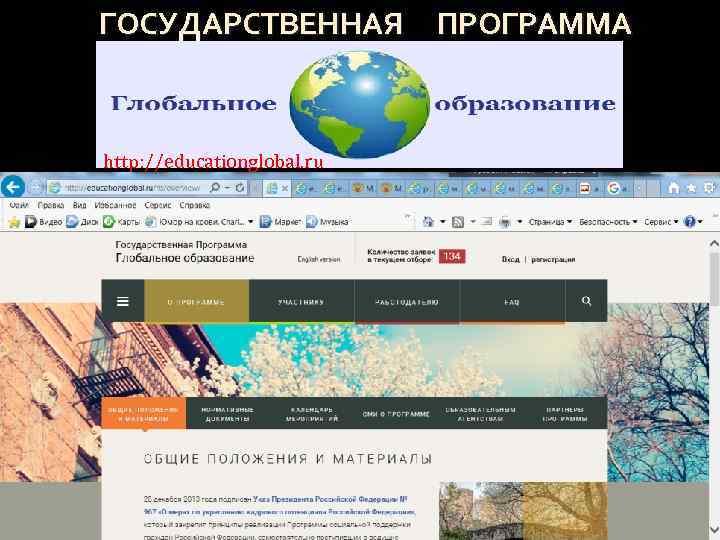Open the Правка menu
Image resolution: width=720 pixels, height=540 pixels.
point(51,205)
